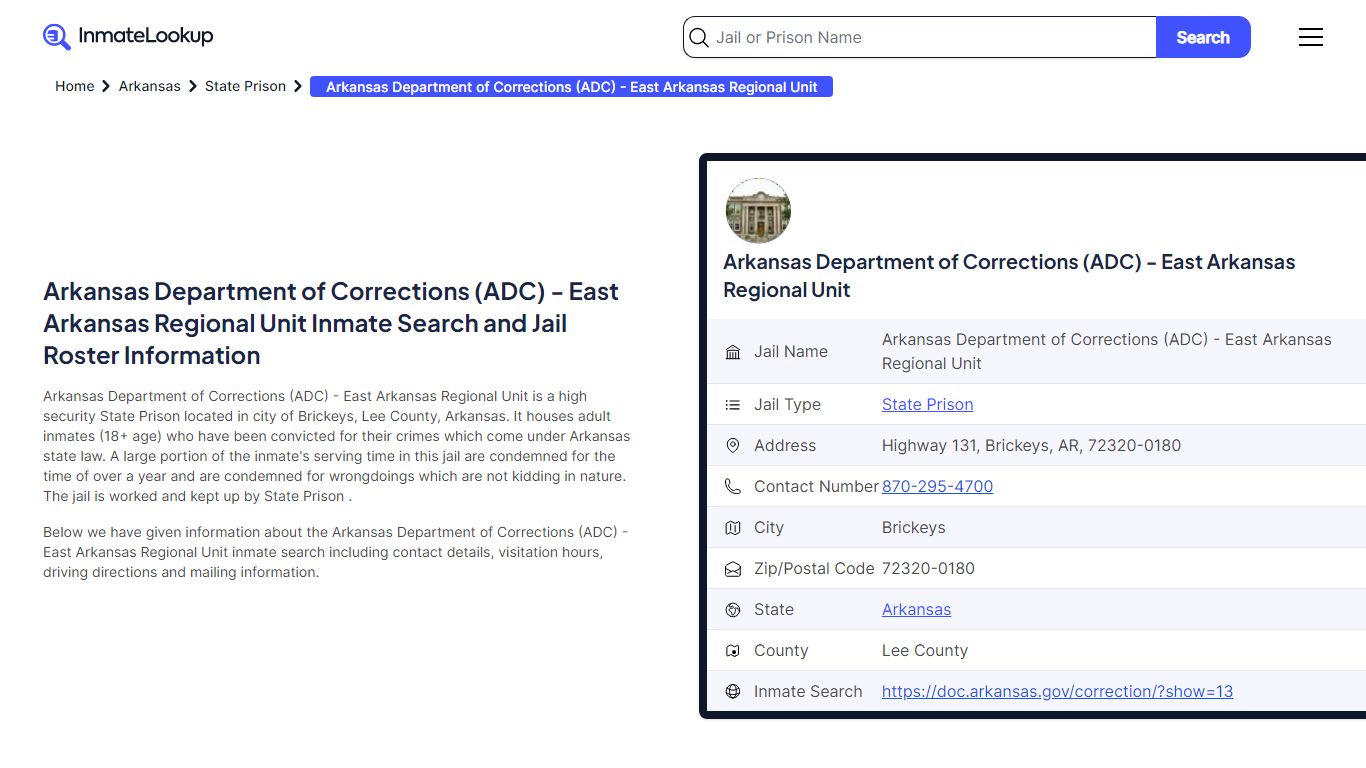Image resolution: width=1366 pixels, height=768 pixels.
Task: Call the 870-295-4700 phone link
Action: pos(937,487)
